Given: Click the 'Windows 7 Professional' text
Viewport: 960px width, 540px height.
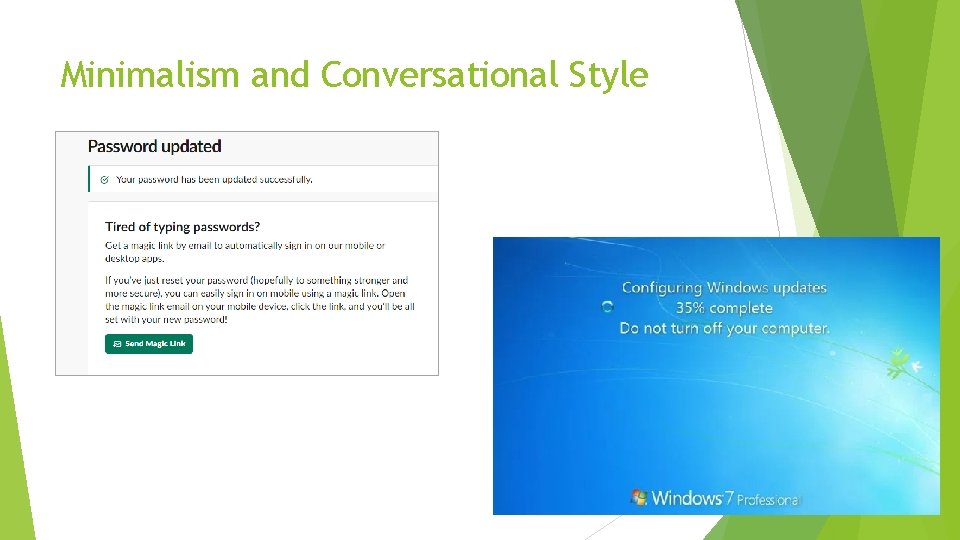Looking at the screenshot, I should tap(725, 498).
